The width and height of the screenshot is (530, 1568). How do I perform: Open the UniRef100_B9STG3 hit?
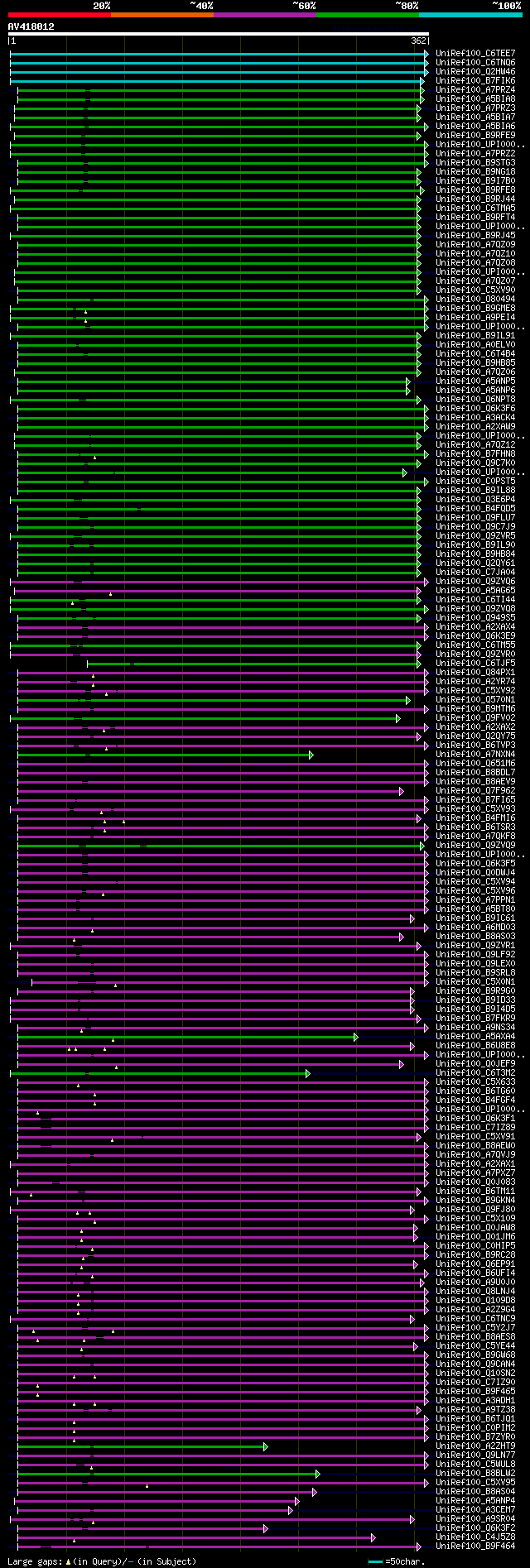pyautogui.click(x=475, y=163)
